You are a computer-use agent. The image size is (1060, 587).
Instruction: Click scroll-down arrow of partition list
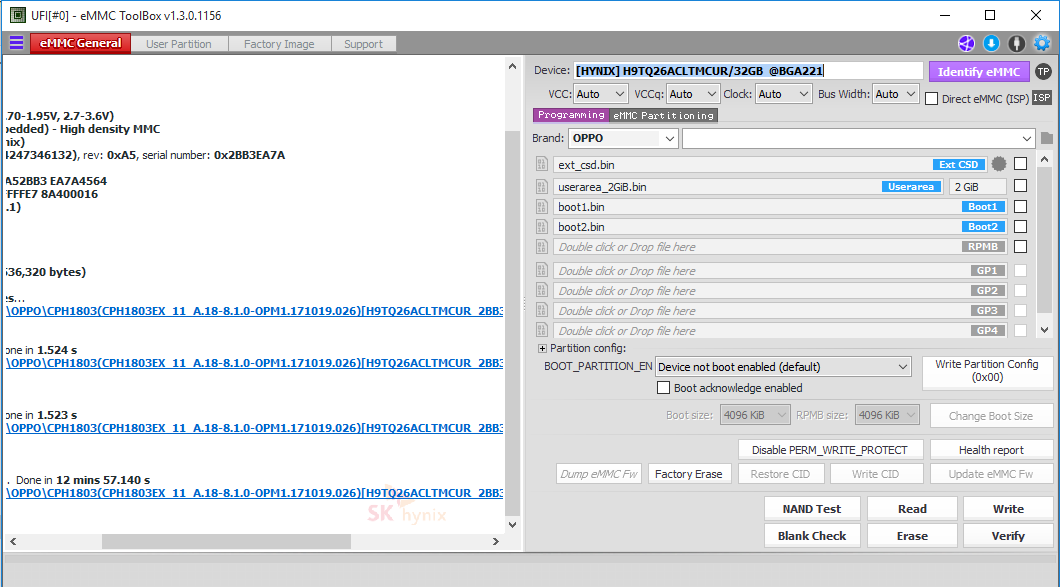(x=1044, y=330)
